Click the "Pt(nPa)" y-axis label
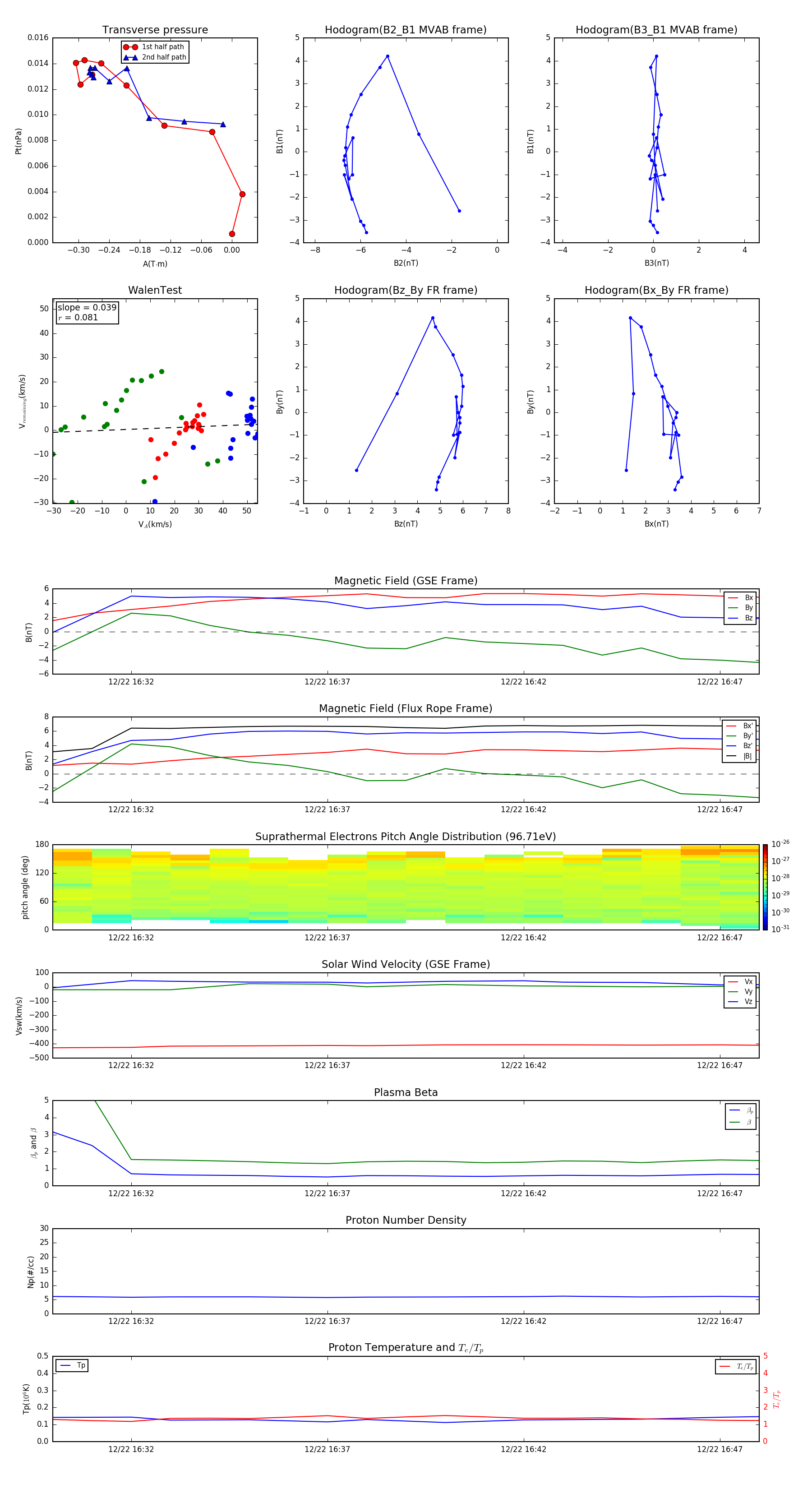 [x=18, y=141]
